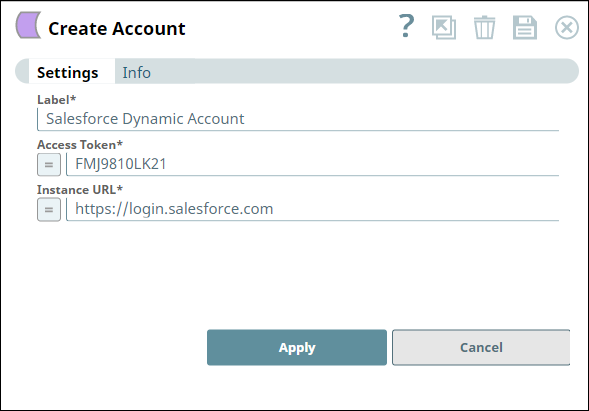Focus the Access Token input field
The width and height of the screenshot is (589, 411).
(x=313, y=164)
